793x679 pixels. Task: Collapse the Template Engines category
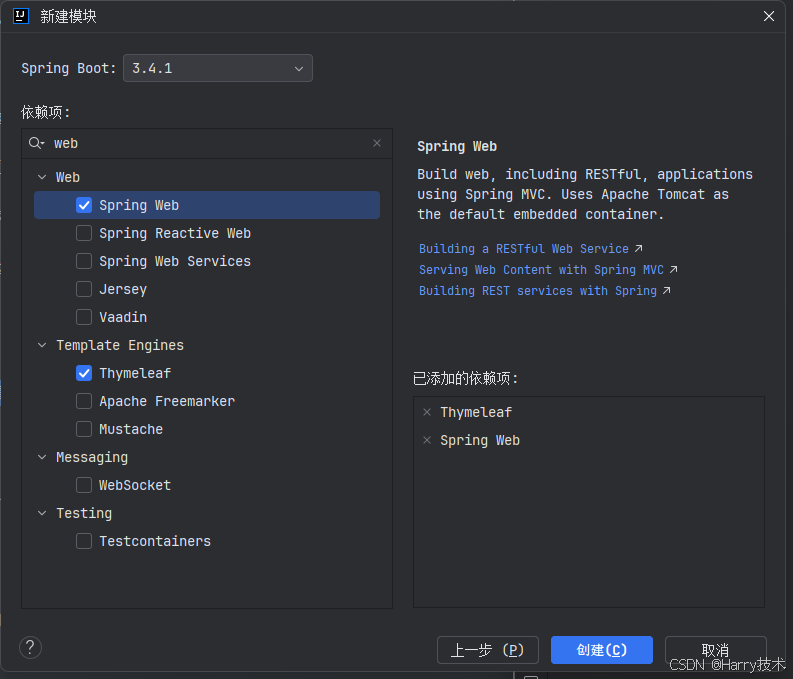click(42, 345)
